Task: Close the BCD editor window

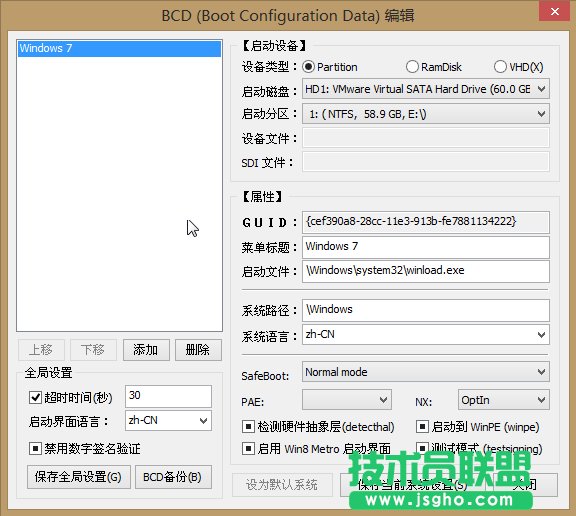Action: pyautogui.click(x=555, y=11)
